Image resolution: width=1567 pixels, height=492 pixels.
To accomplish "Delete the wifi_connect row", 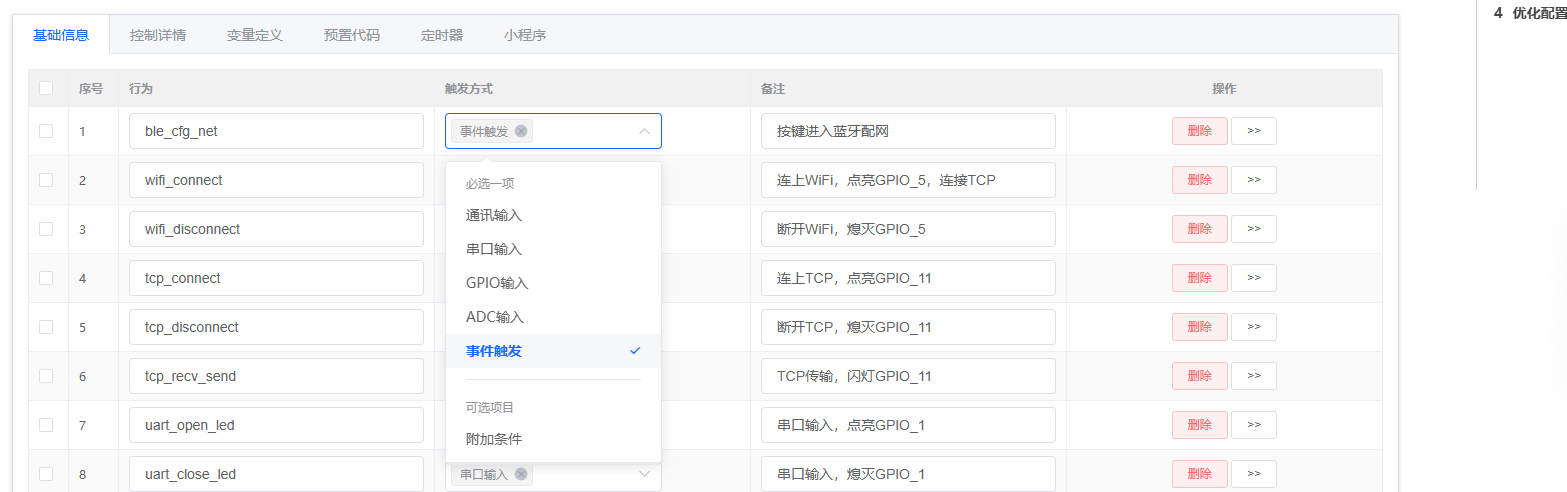I will 1200,180.
